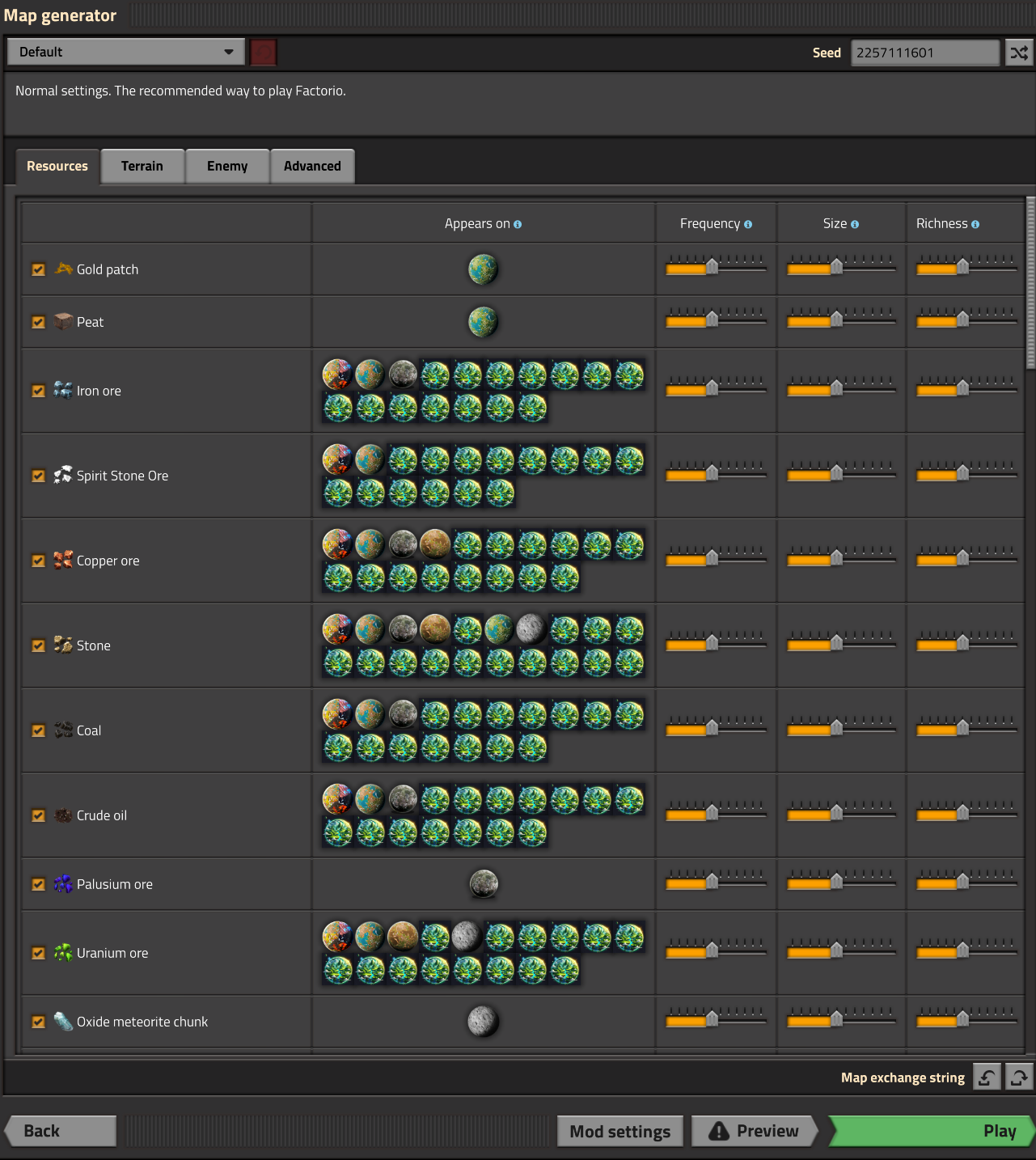The width and height of the screenshot is (1036, 1160).
Task: Switch to the Resources tab
Action: click(57, 167)
